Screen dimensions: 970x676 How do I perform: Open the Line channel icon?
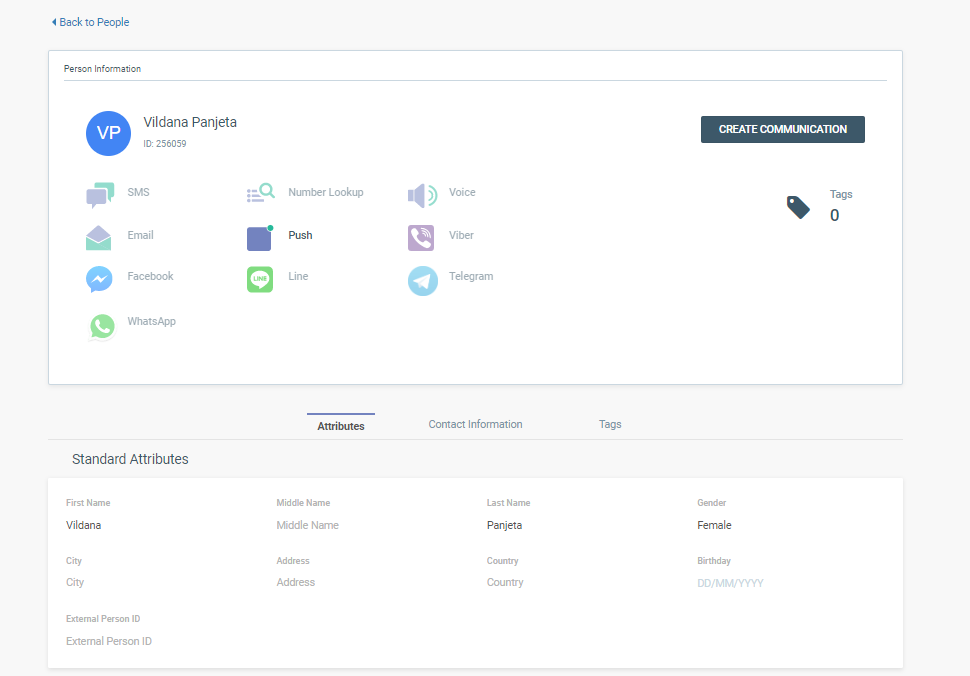pyautogui.click(x=260, y=279)
